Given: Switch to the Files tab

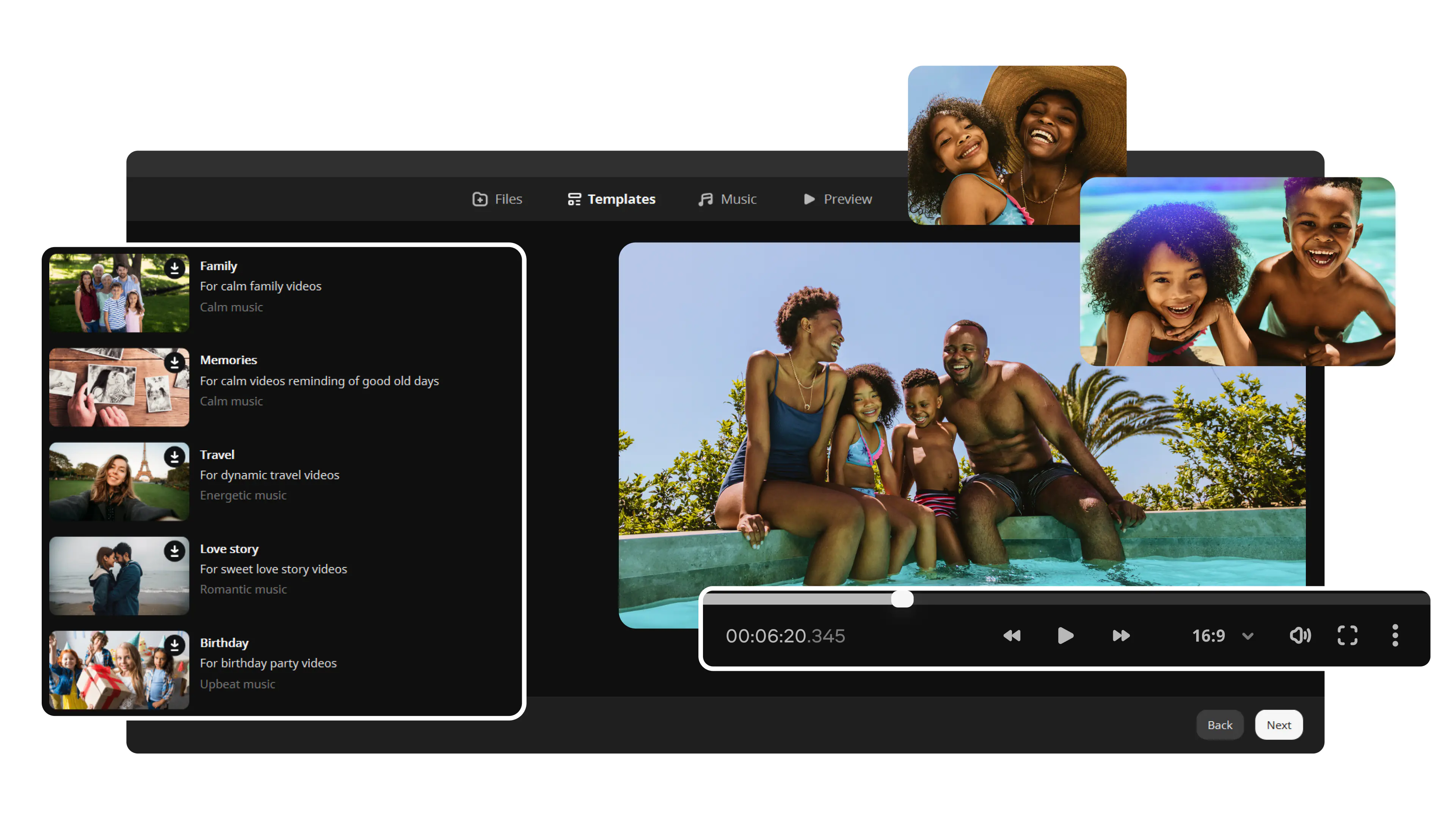Looking at the screenshot, I should [497, 199].
